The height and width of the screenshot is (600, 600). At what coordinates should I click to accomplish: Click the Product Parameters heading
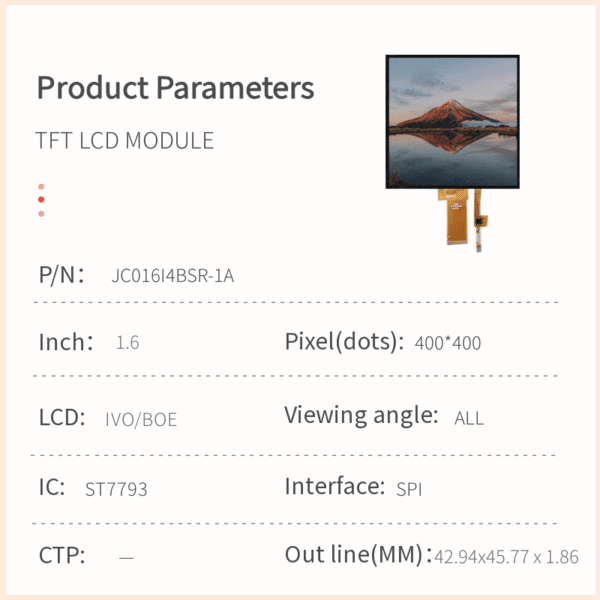175,88
